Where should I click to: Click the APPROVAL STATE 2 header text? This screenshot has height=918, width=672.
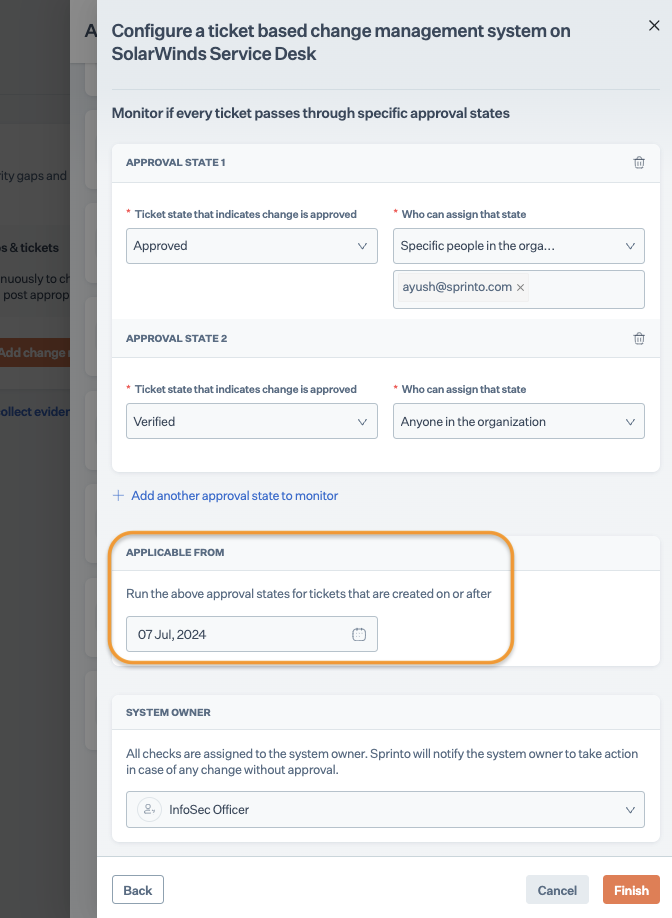176,338
